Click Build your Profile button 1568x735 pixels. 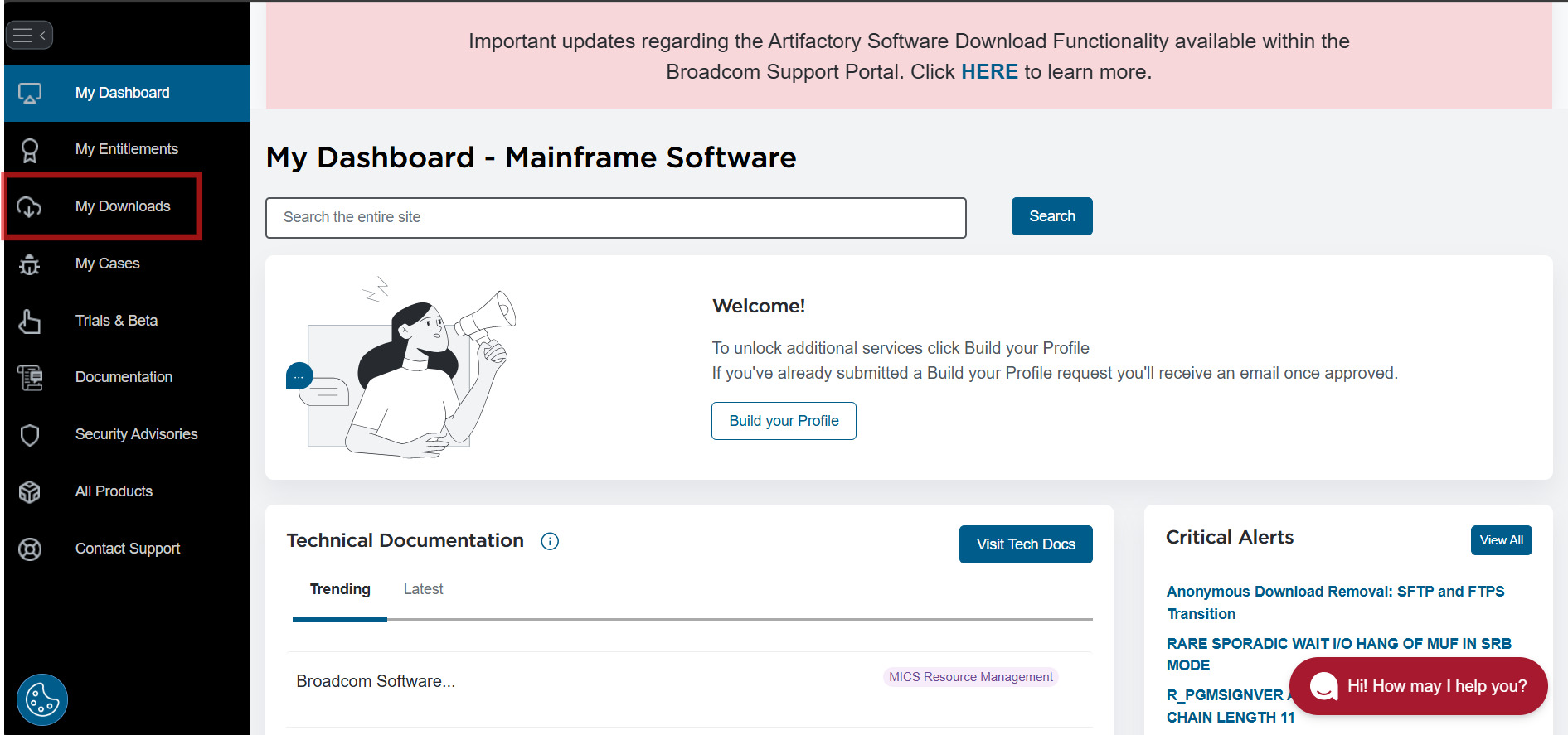(784, 421)
